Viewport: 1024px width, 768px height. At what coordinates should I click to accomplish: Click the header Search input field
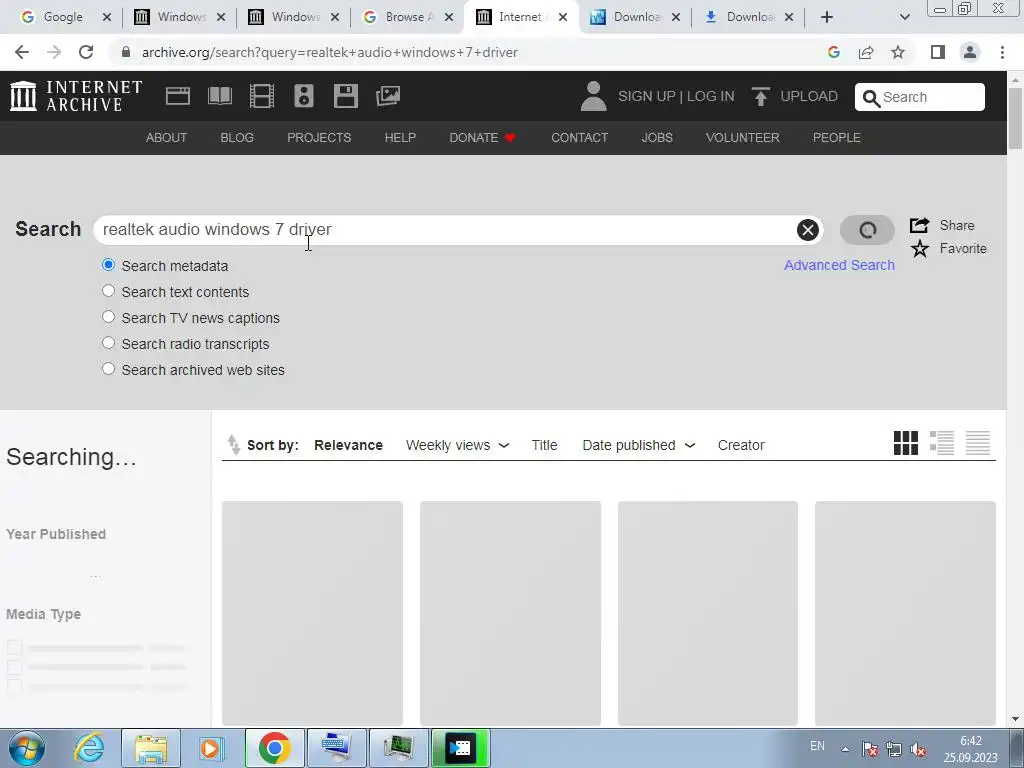pyautogui.click(x=920, y=97)
